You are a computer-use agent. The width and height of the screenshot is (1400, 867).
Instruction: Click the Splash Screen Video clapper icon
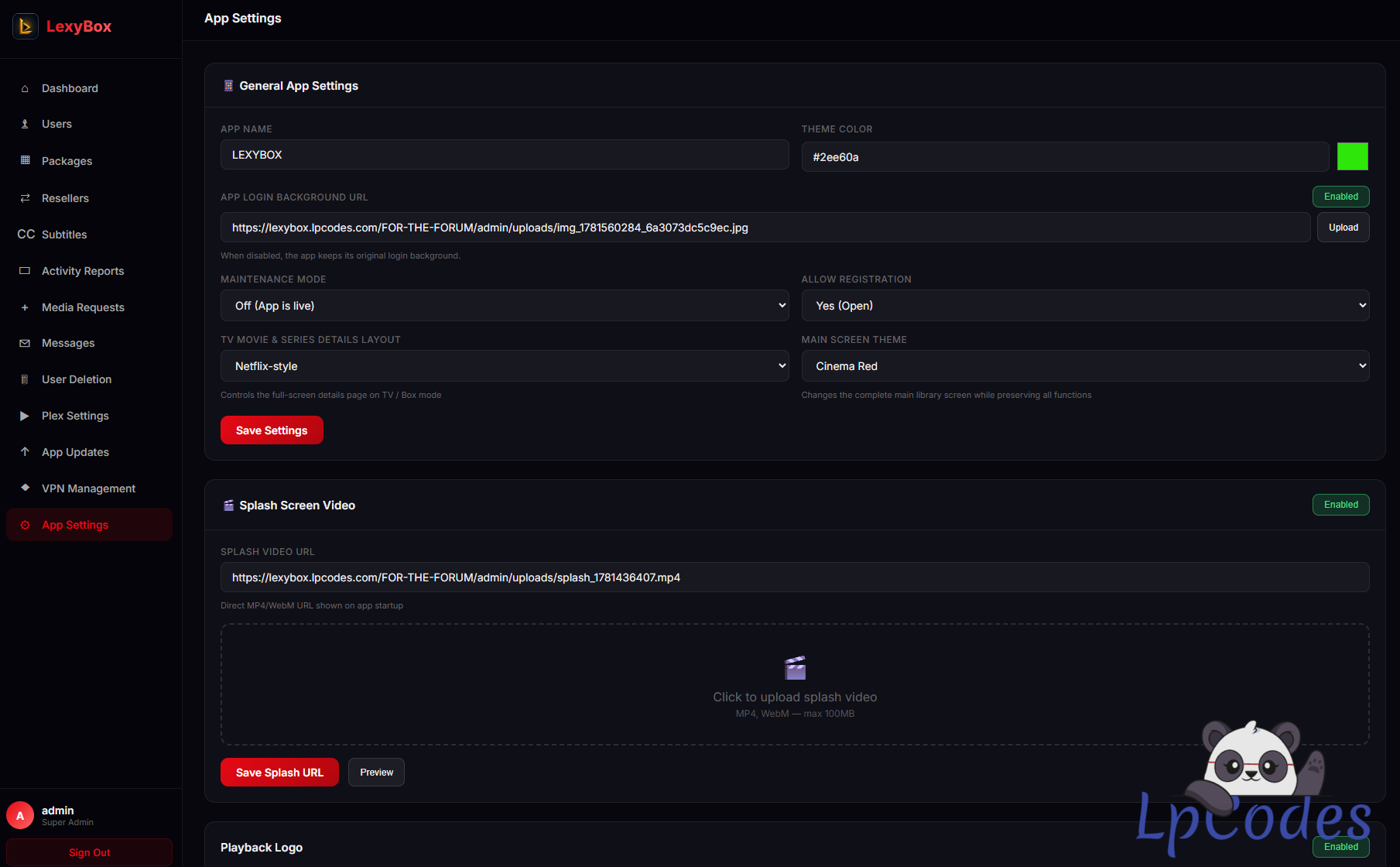coord(228,505)
